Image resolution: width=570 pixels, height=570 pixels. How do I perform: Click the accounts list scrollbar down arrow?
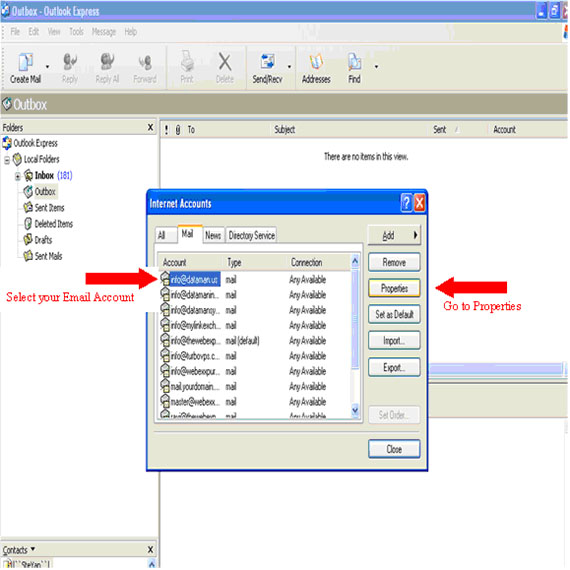click(355, 410)
